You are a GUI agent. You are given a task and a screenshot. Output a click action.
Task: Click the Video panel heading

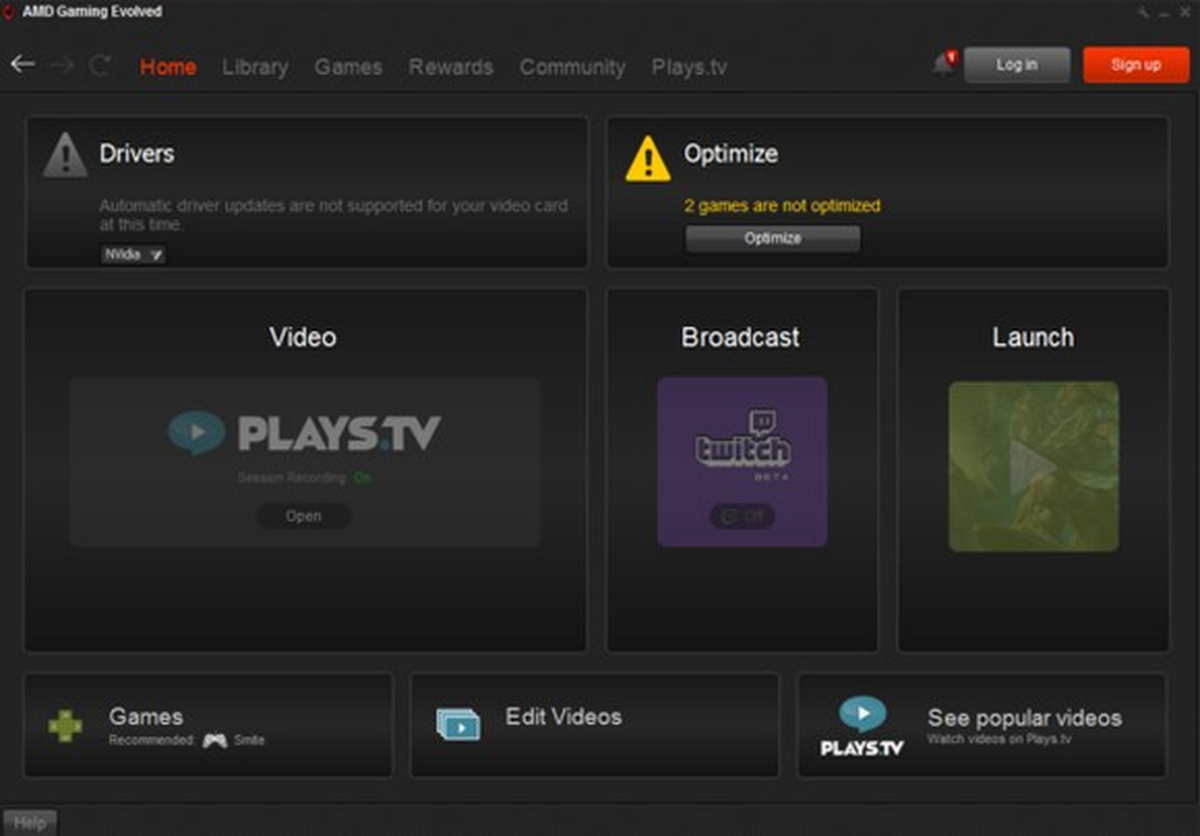[x=303, y=337]
